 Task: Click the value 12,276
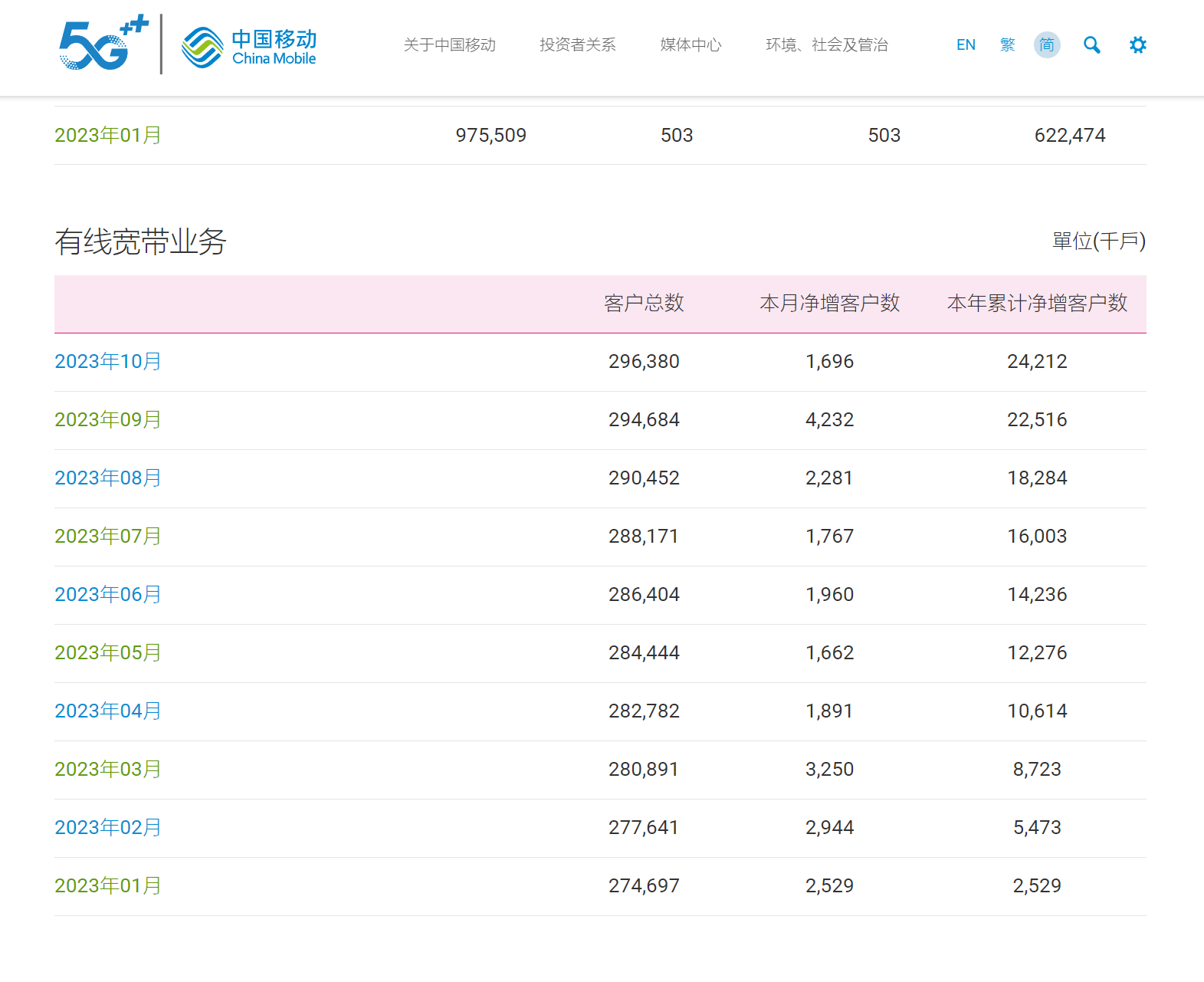point(1038,653)
